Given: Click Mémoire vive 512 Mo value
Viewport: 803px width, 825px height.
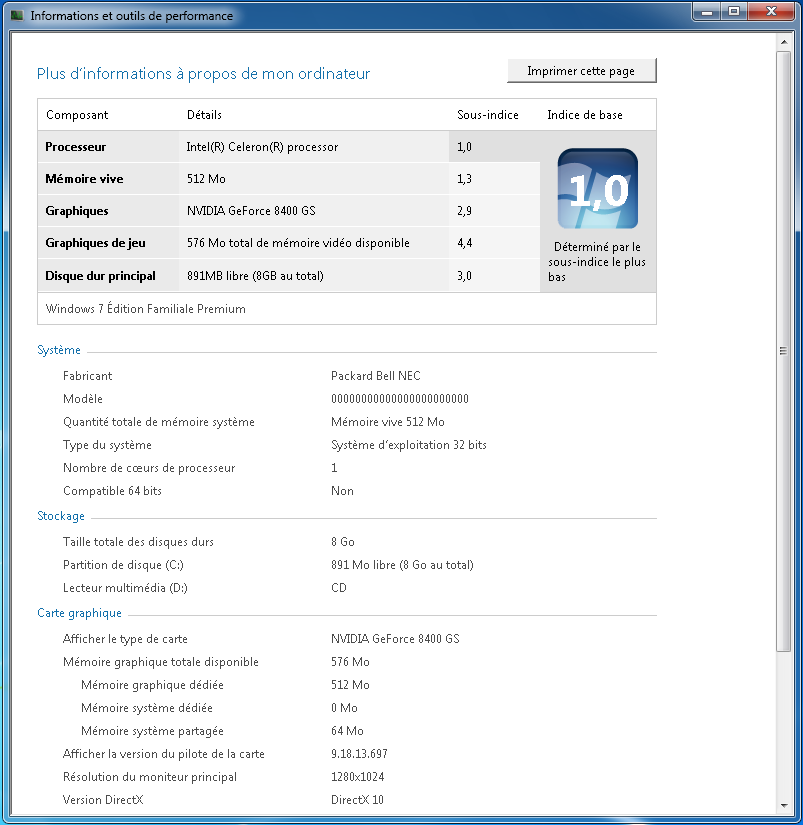Looking at the screenshot, I should pos(388,422).
